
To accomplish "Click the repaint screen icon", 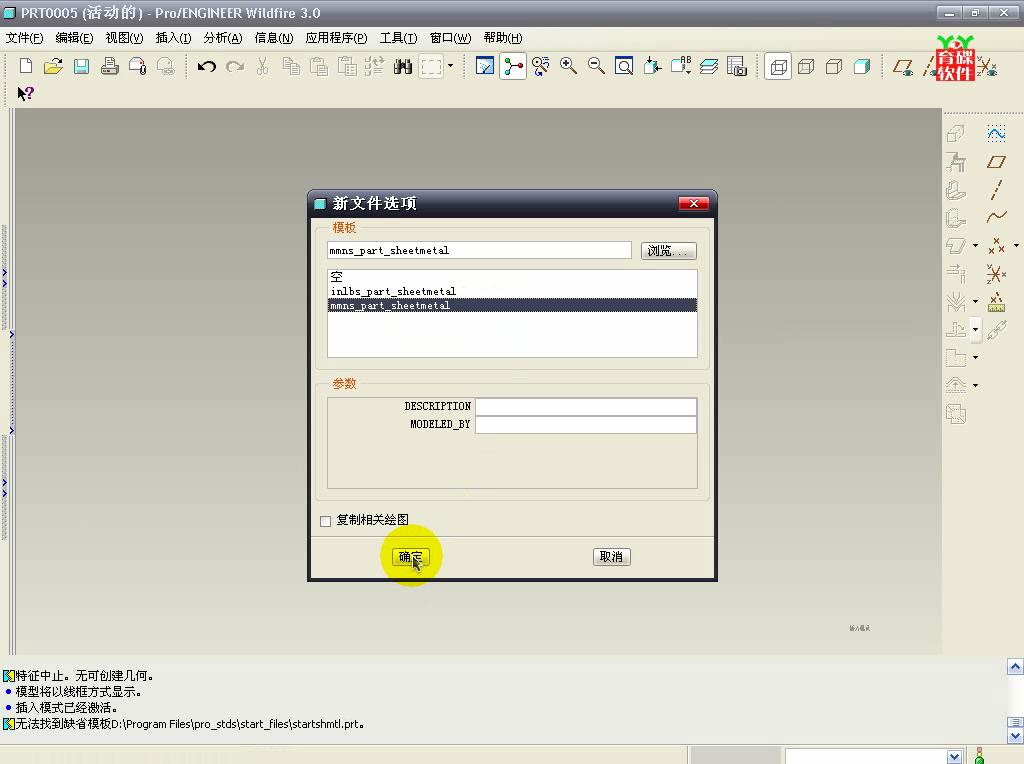I will pyautogui.click(x=485, y=66).
